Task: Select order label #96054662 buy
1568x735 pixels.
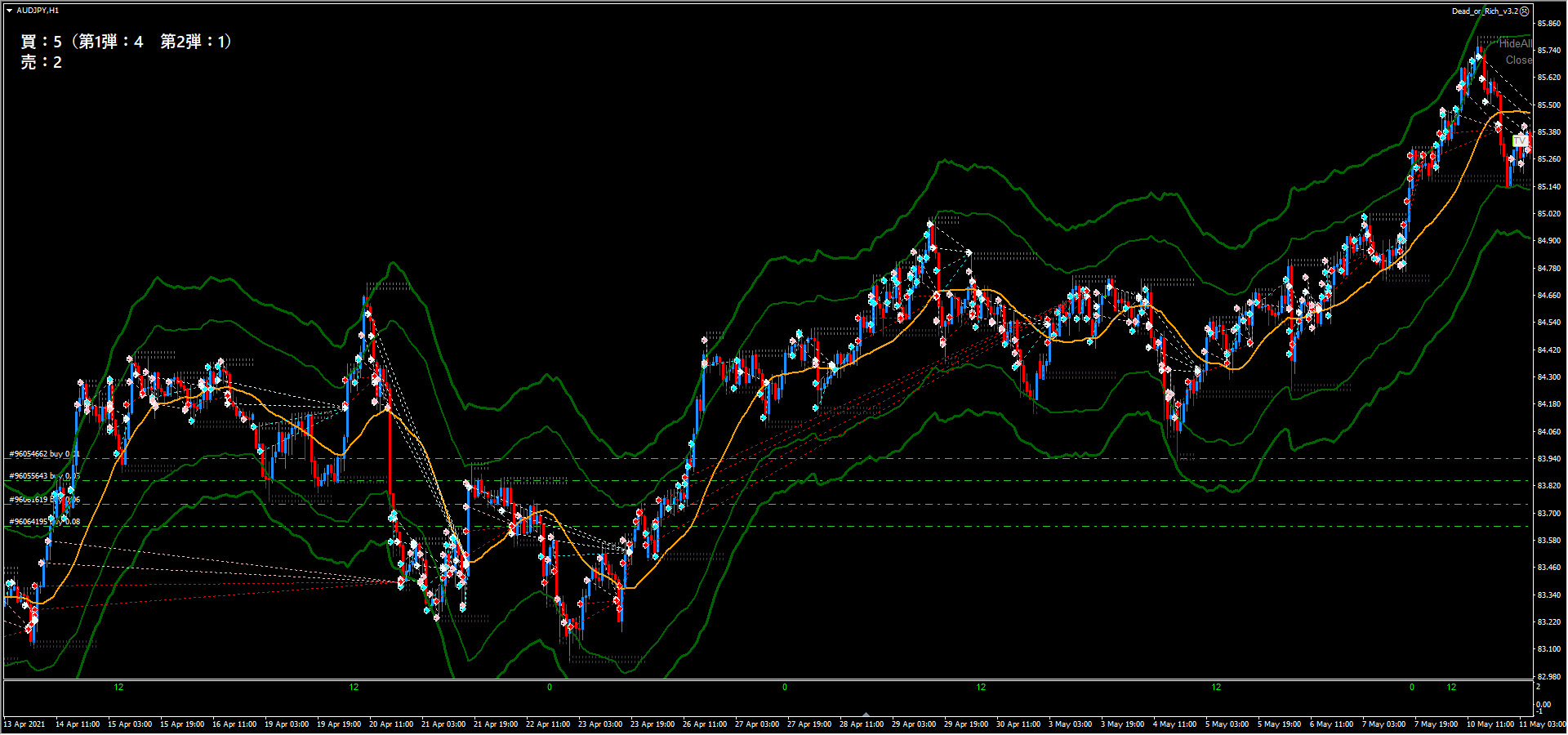Action: point(44,454)
